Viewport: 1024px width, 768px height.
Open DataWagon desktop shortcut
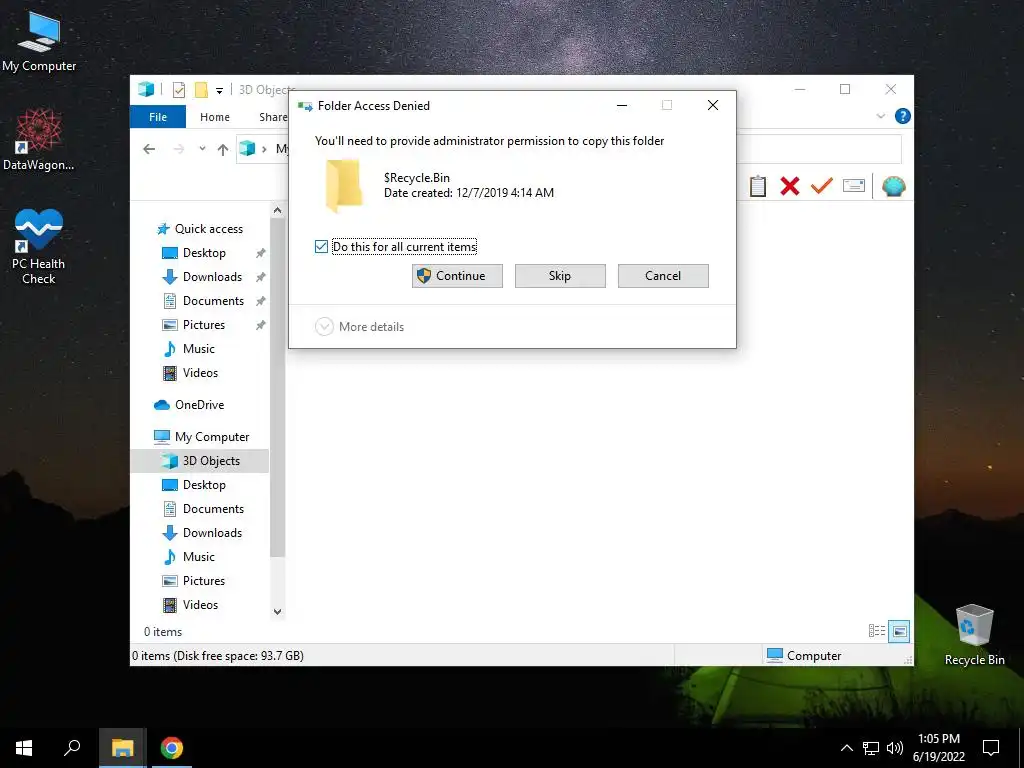click(39, 140)
